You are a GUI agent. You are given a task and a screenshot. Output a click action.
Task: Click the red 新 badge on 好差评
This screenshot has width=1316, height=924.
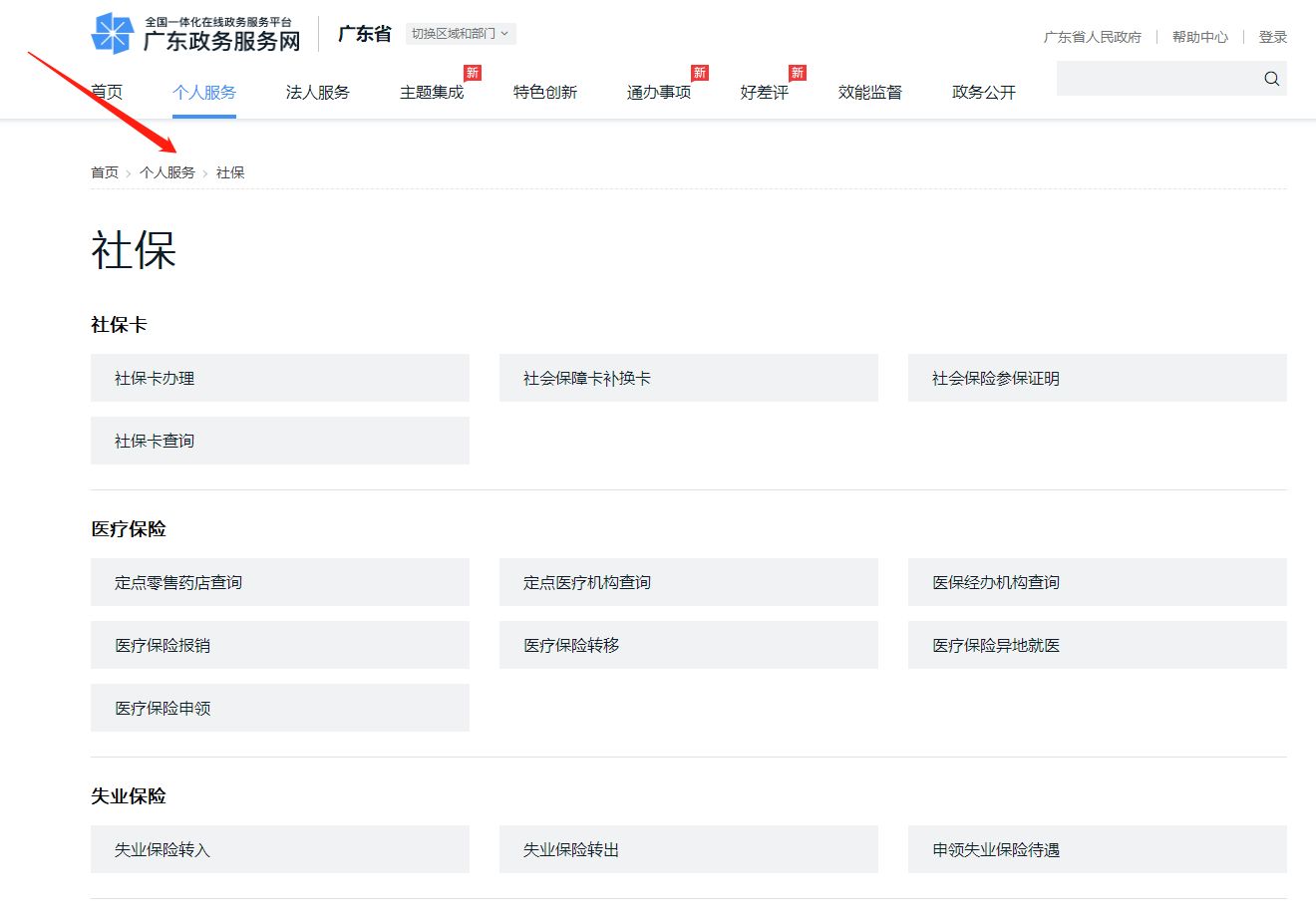pyautogui.click(x=798, y=73)
